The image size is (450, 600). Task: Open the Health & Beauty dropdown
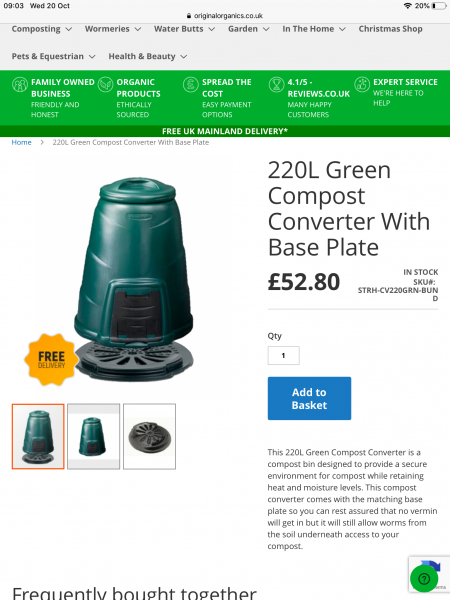[148, 57]
